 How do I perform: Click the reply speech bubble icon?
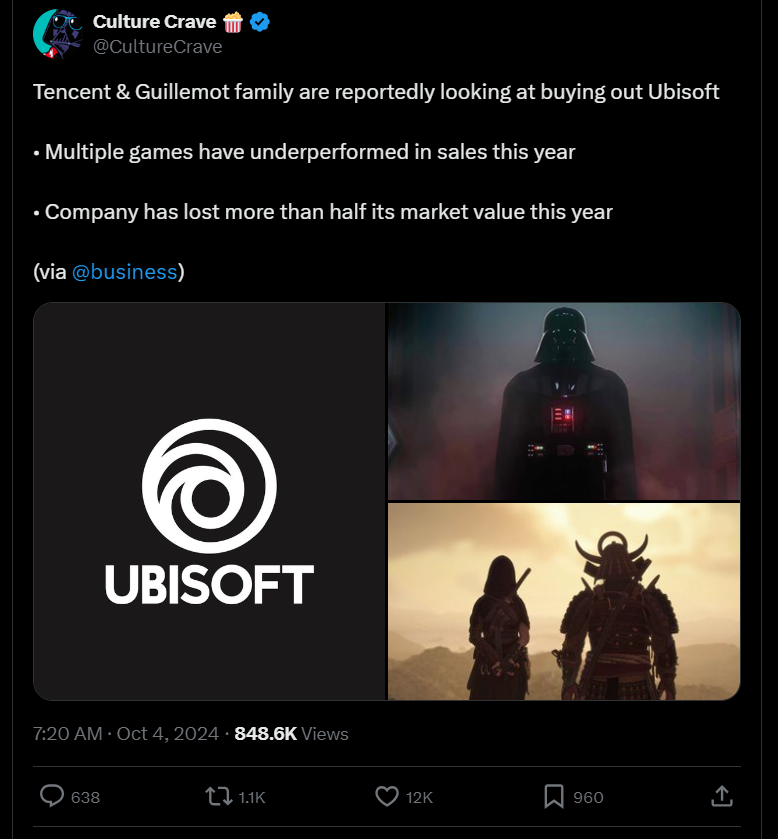(x=52, y=796)
